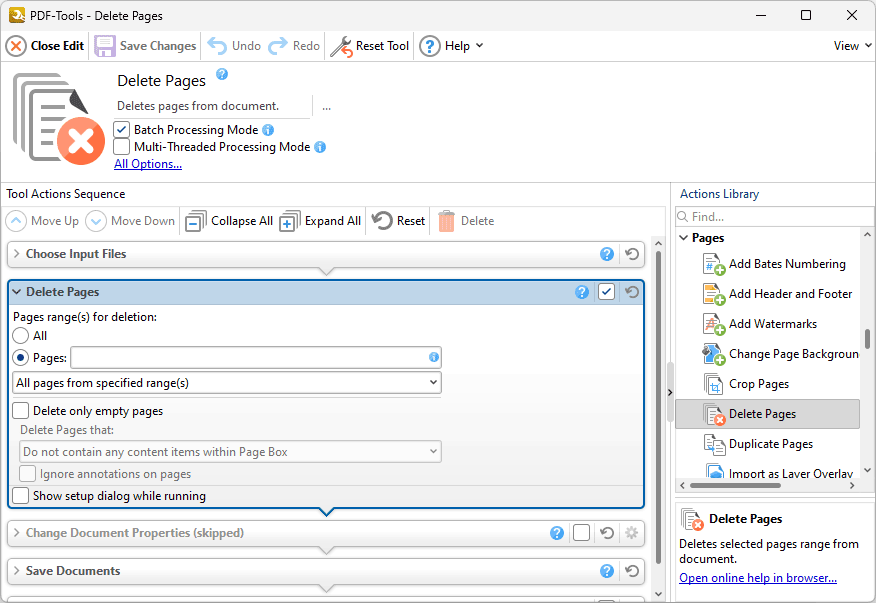The width and height of the screenshot is (876, 603).
Task: Select Add Watermarks action
Action: (x=760, y=324)
